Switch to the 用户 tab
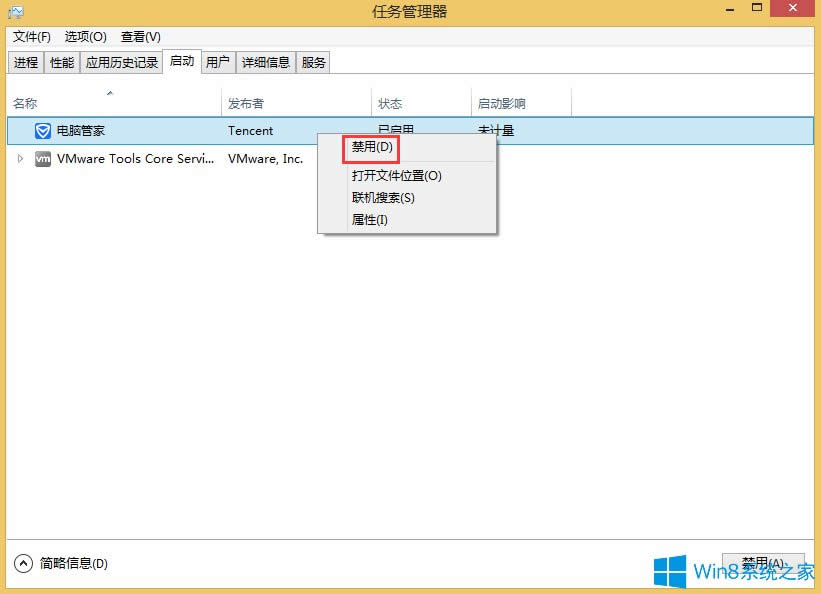 pyautogui.click(x=219, y=61)
